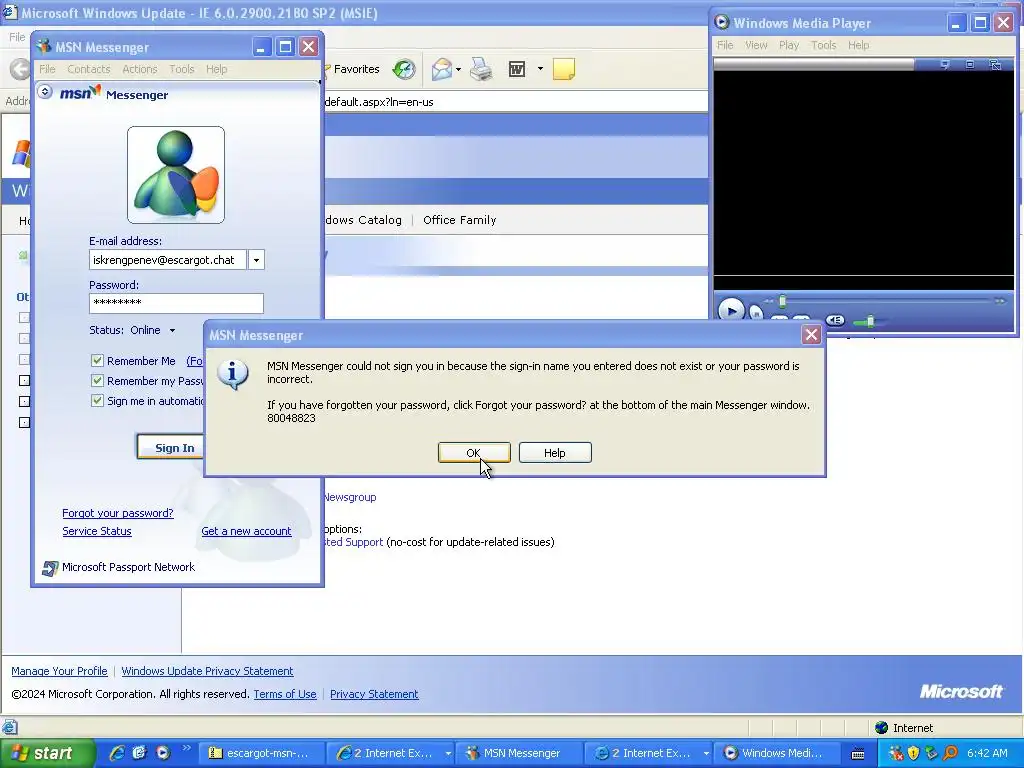Open the MSN Messenger Help menu
Image resolution: width=1024 pixels, height=768 pixels.
[217, 69]
